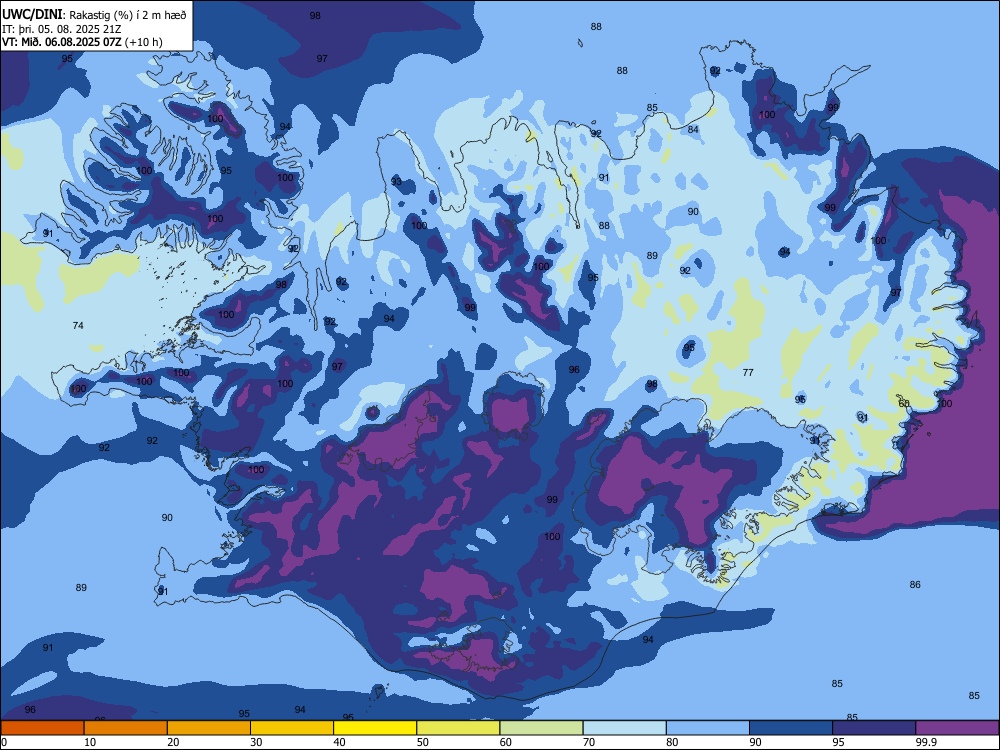
Task: Click the '99.9' legend tick label
Action: coord(925,742)
